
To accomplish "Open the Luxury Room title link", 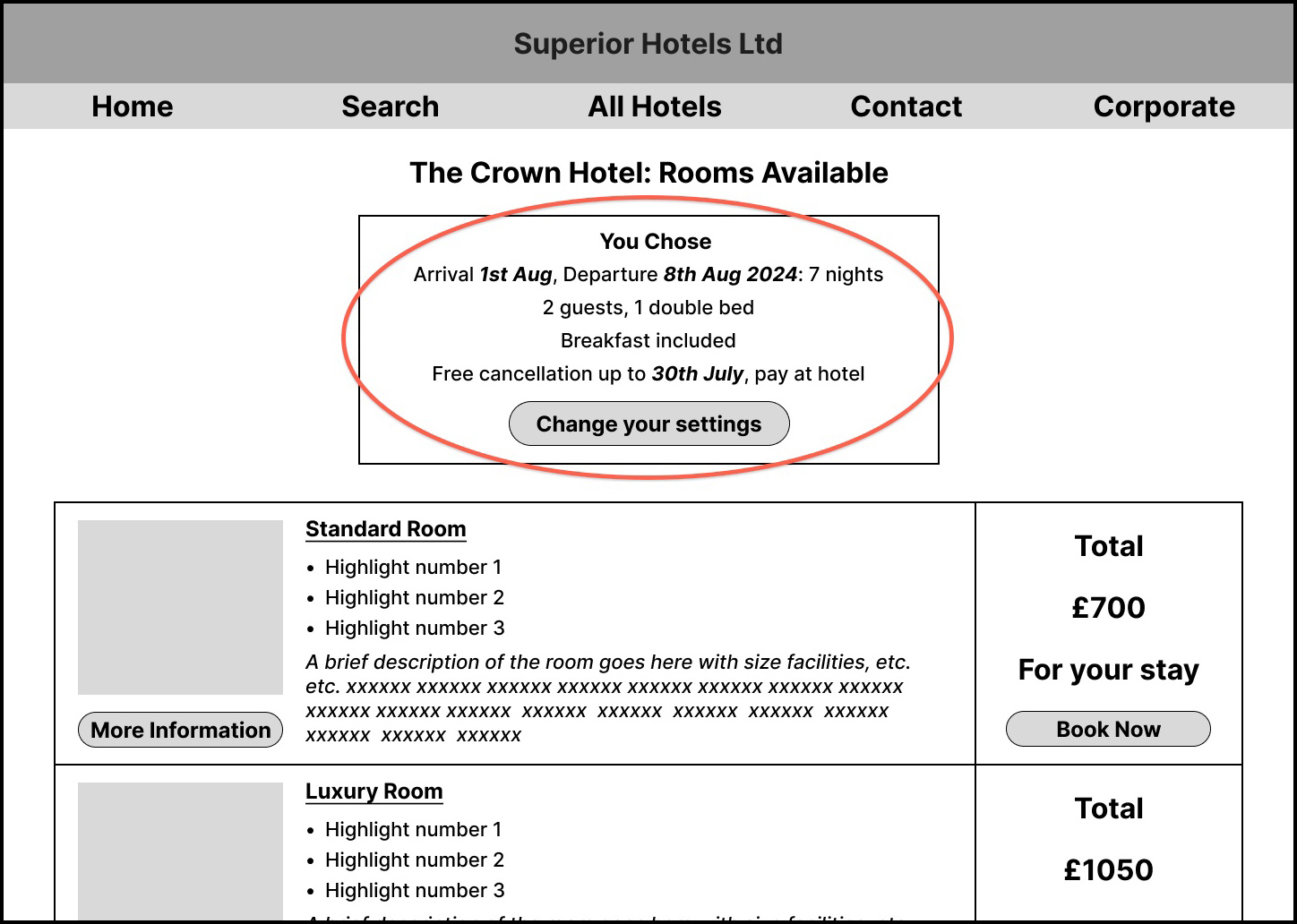I will click(374, 791).
